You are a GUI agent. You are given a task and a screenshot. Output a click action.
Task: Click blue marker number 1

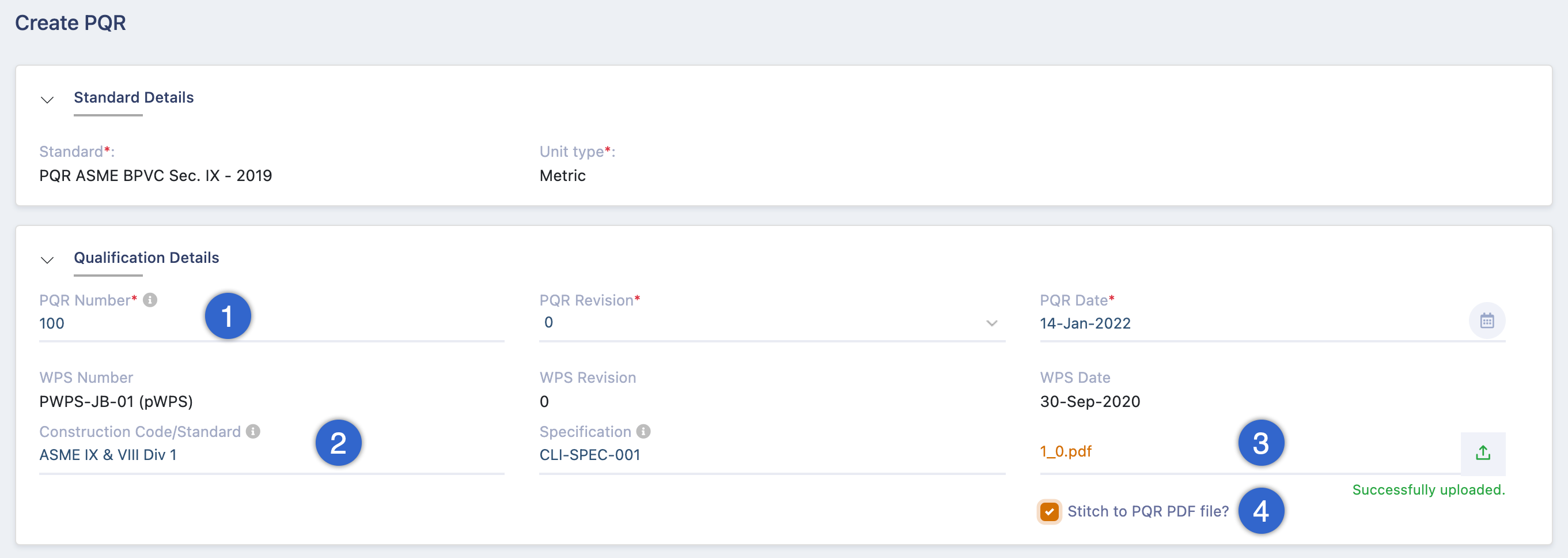228,316
